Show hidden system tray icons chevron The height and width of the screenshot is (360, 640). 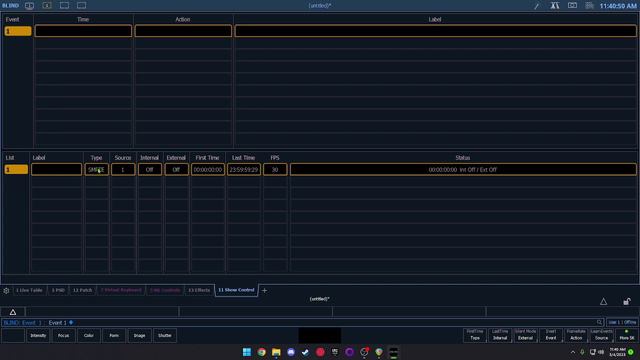pyautogui.click(x=573, y=352)
